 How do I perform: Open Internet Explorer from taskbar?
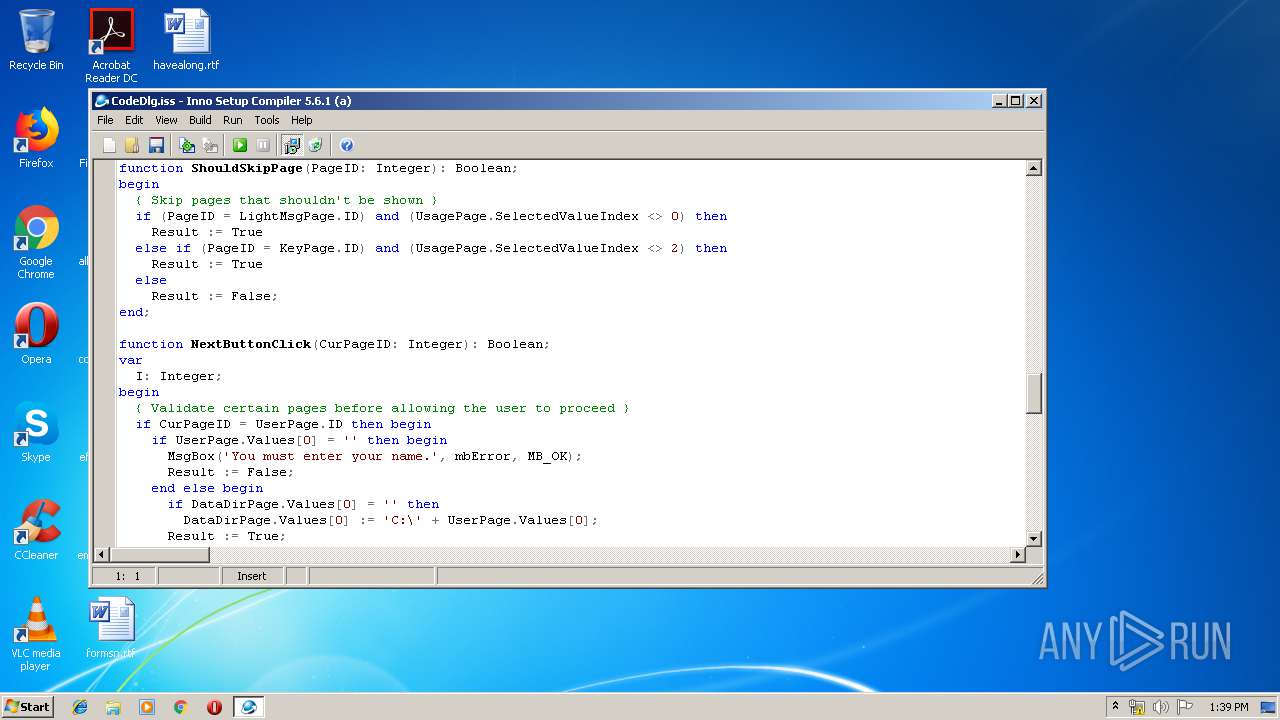click(x=80, y=706)
